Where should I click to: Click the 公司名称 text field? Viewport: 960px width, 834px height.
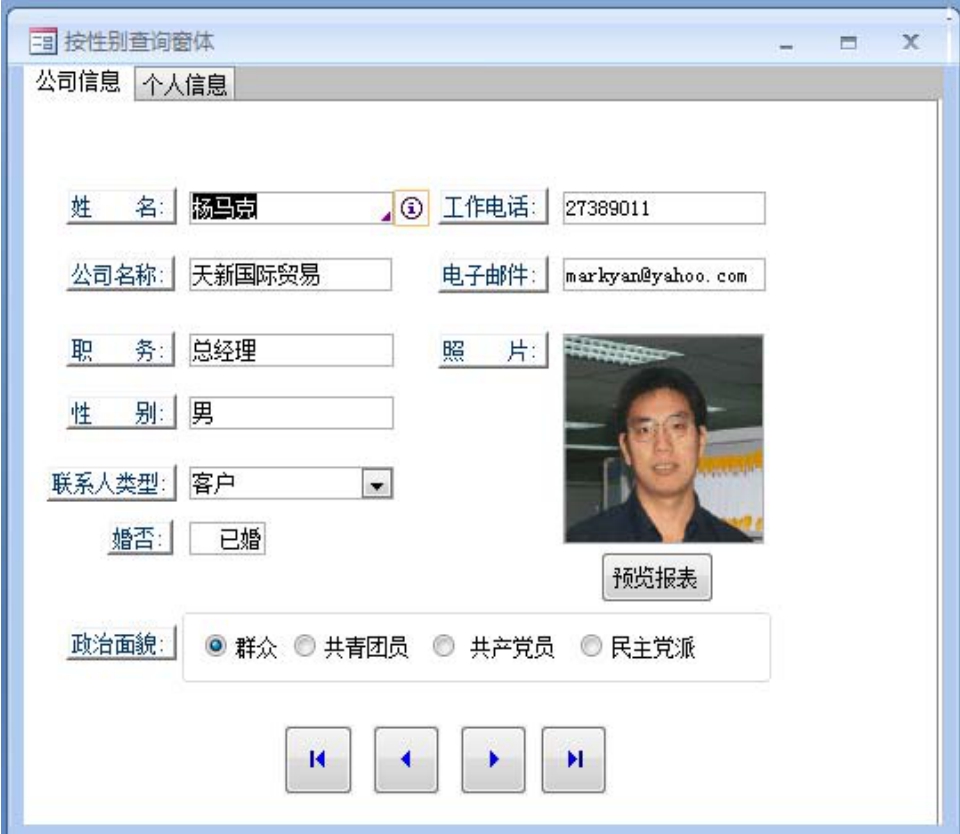[x=291, y=275]
